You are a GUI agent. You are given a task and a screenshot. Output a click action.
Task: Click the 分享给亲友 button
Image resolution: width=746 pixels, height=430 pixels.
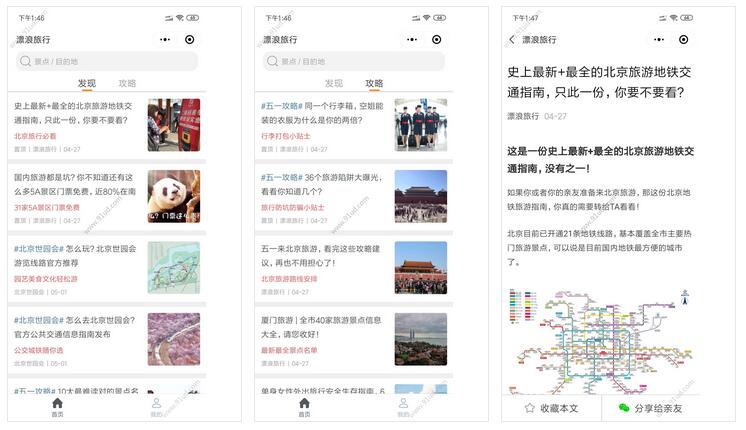click(x=651, y=408)
